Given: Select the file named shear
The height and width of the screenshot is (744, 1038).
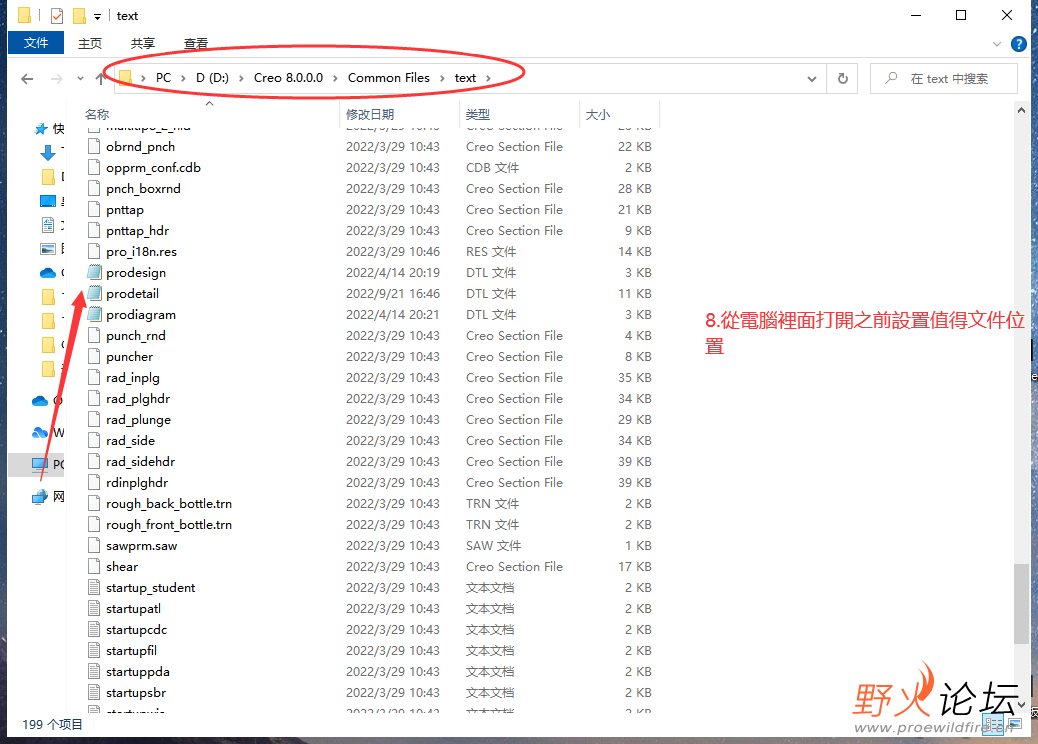Looking at the screenshot, I should pyautogui.click(x=122, y=567).
